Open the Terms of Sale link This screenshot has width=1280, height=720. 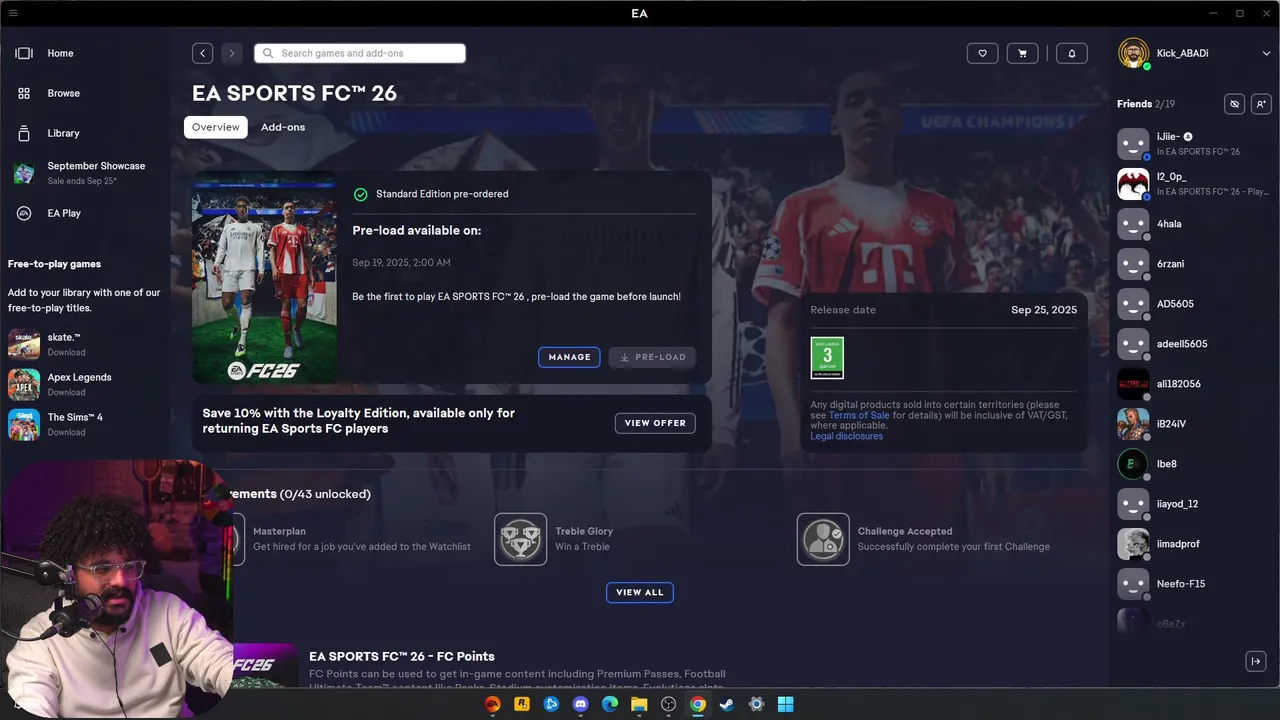click(858, 415)
